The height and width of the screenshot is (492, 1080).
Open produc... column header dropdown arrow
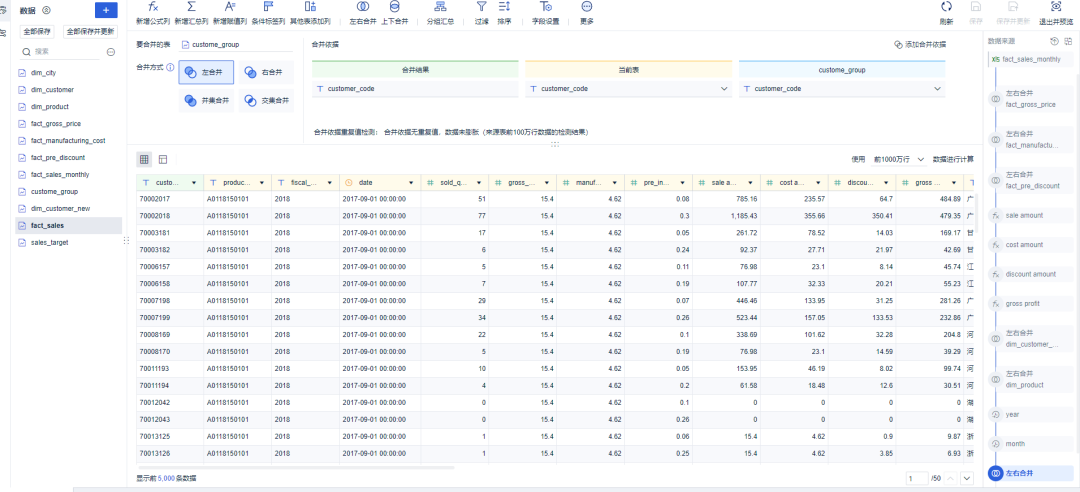click(262, 183)
